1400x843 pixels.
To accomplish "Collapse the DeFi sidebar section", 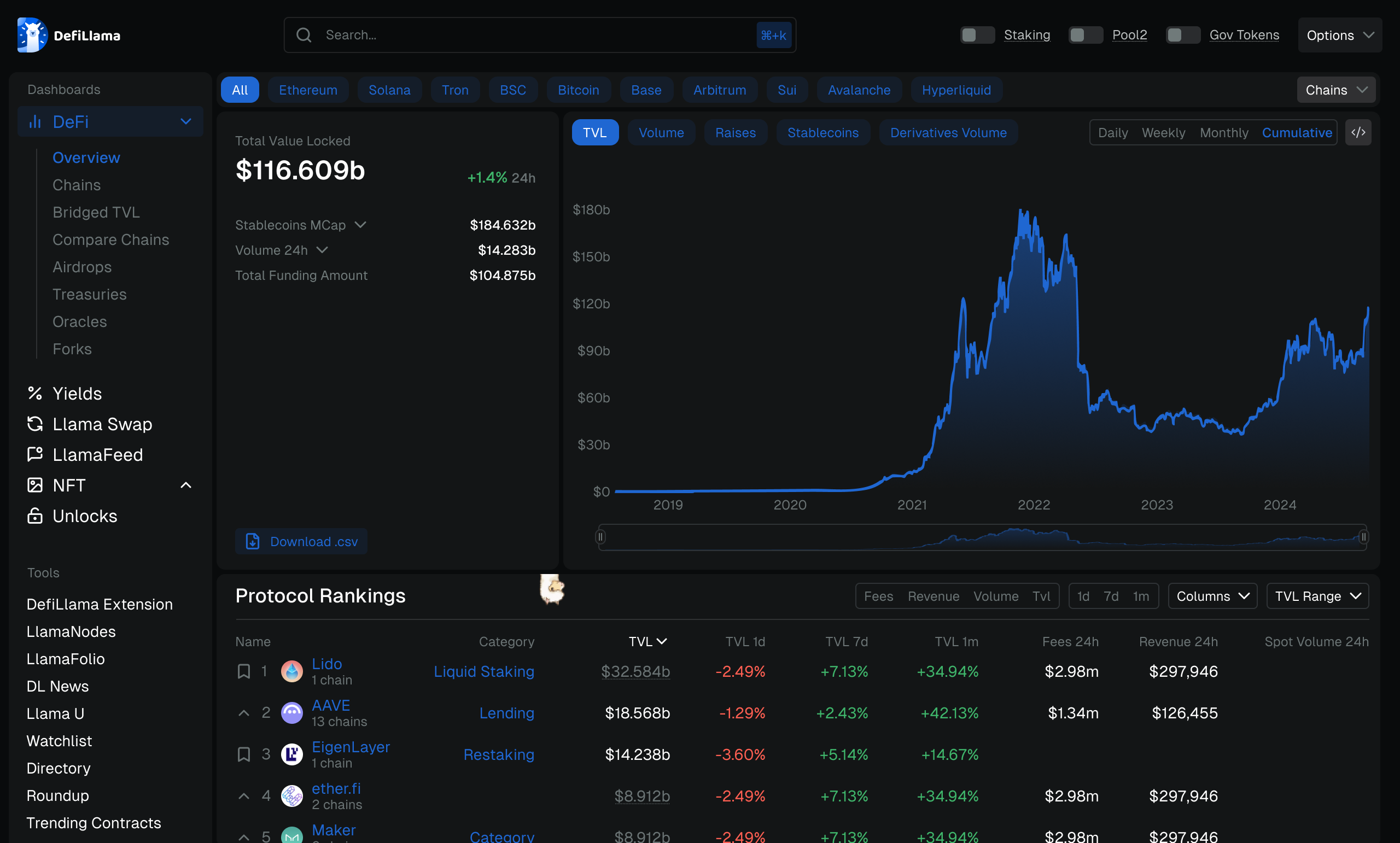I will click(x=186, y=121).
